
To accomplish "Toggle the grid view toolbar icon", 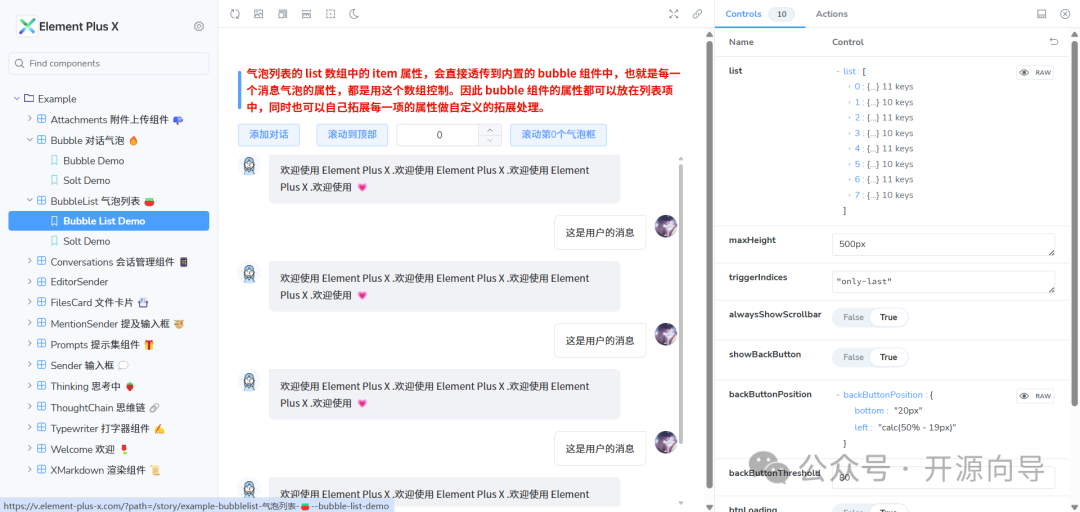I will 282,14.
